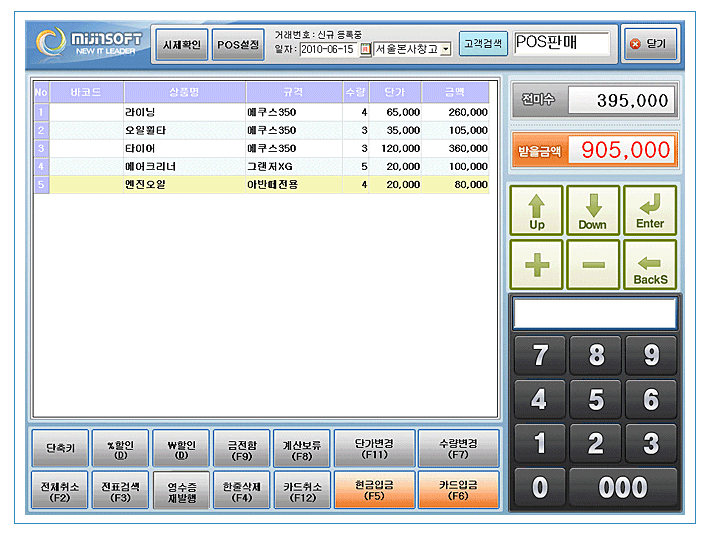
Task: Click 한줄삭제 (F4) delete line
Action: [242, 490]
